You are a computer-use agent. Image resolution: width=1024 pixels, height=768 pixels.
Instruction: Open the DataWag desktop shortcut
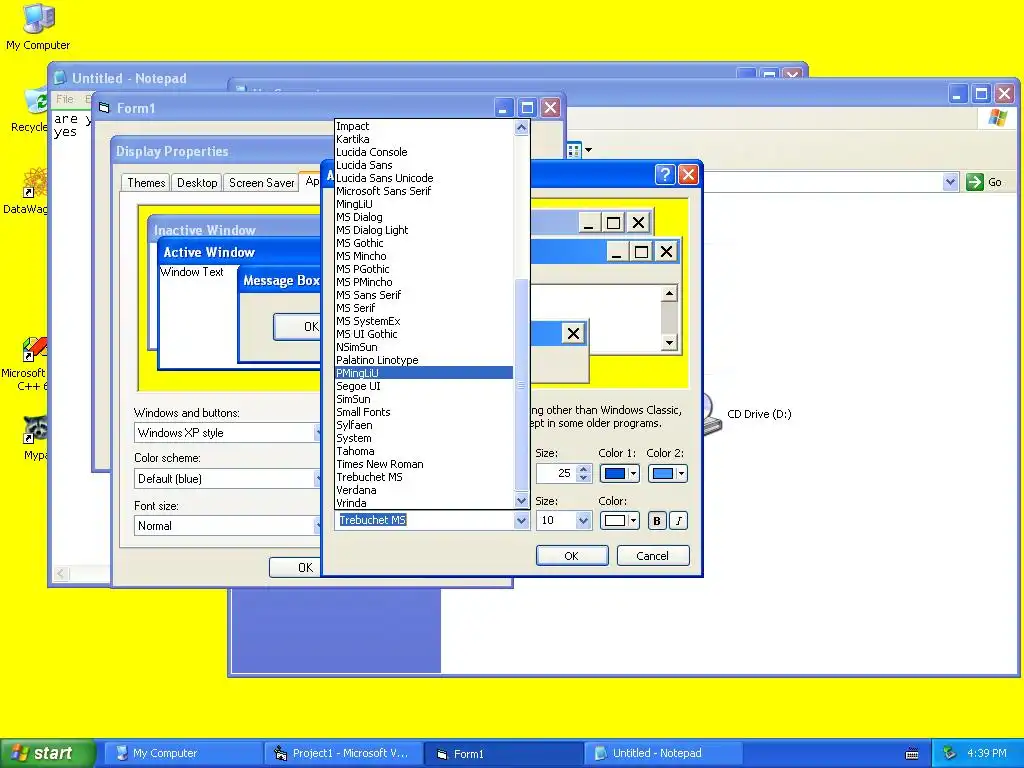pos(29,191)
